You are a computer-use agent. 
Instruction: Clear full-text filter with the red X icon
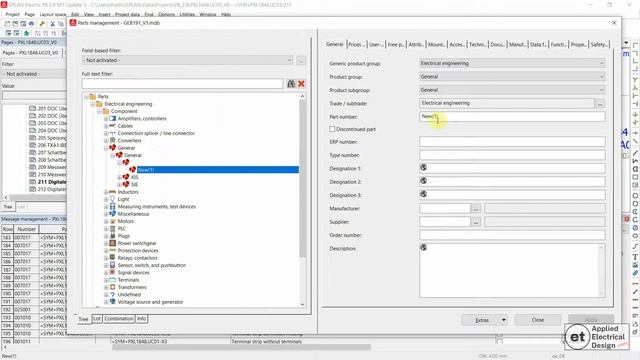301,84
